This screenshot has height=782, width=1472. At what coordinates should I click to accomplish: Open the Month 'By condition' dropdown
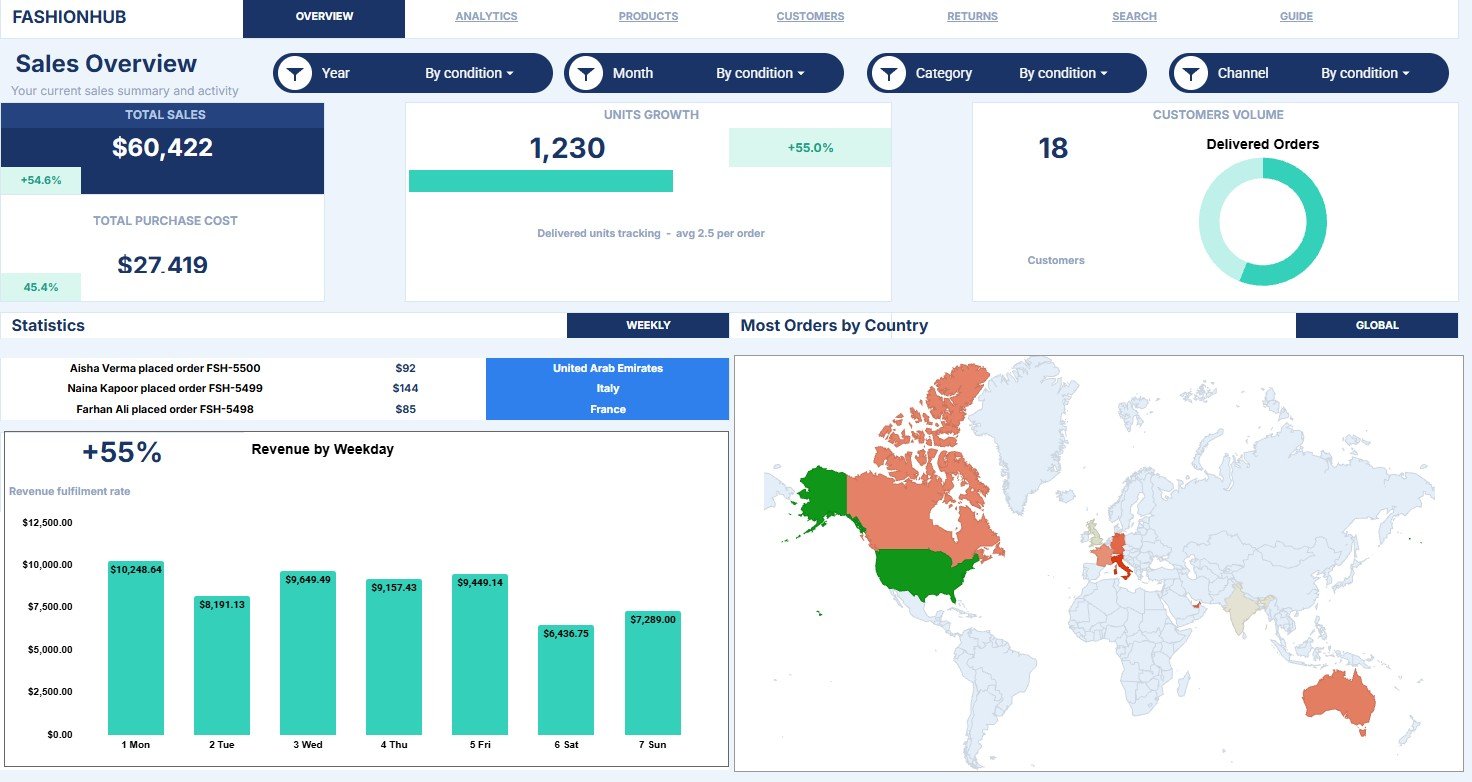pyautogui.click(x=760, y=73)
